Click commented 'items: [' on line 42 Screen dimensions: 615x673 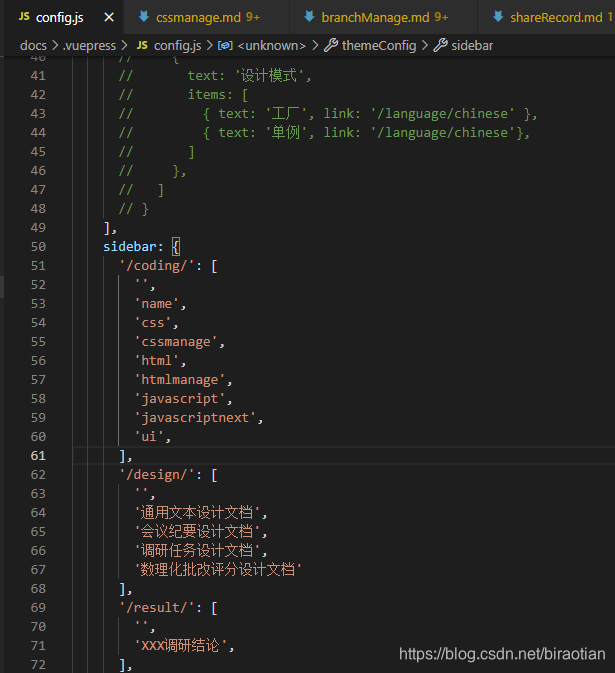click(218, 95)
